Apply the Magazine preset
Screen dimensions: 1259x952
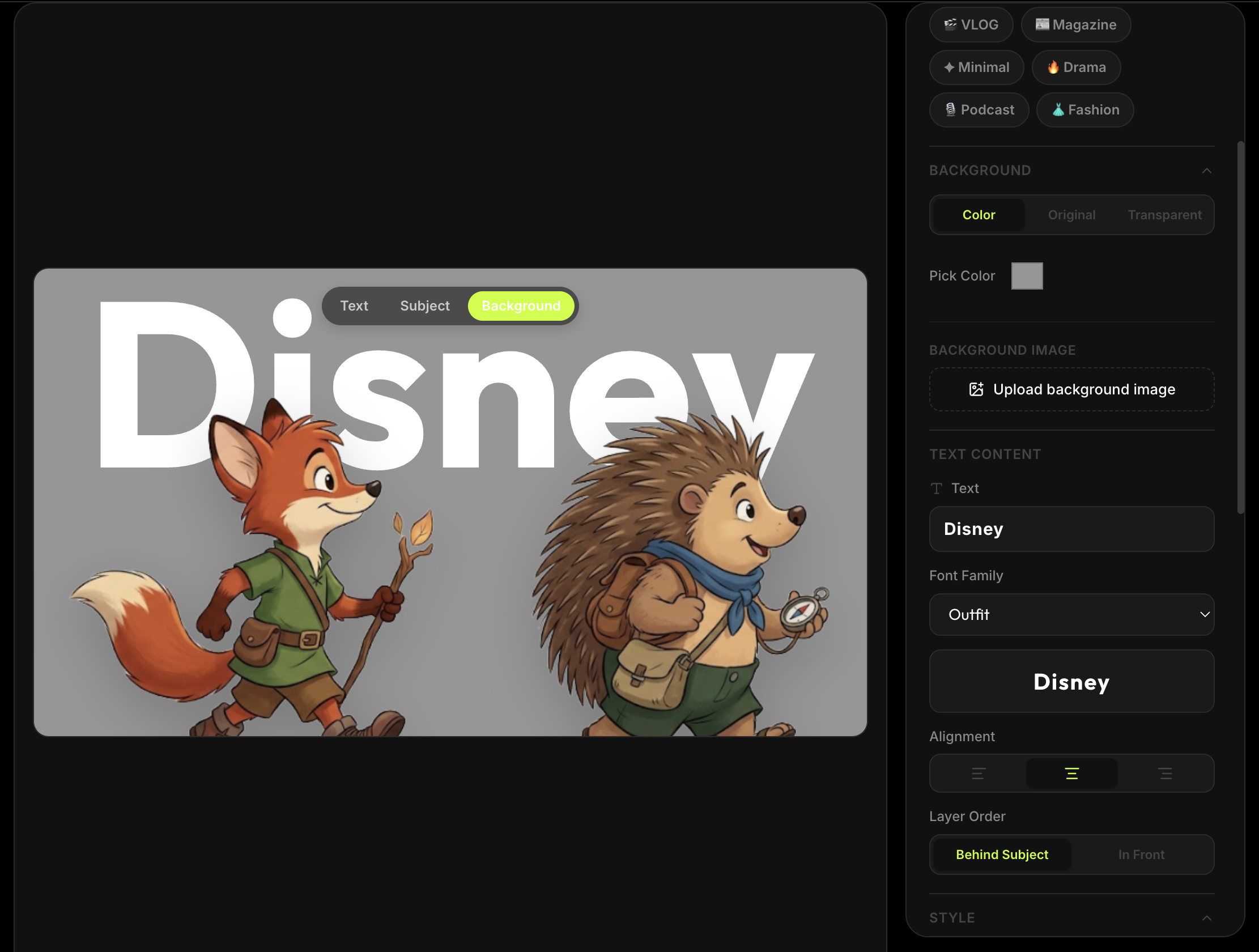tap(1076, 24)
